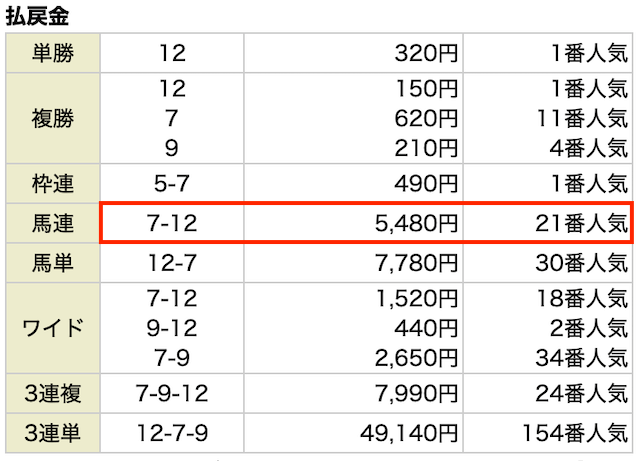The width and height of the screenshot is (640, 461).
Task: Select the 620円 複勝 payout
Action: click(426, 118)
